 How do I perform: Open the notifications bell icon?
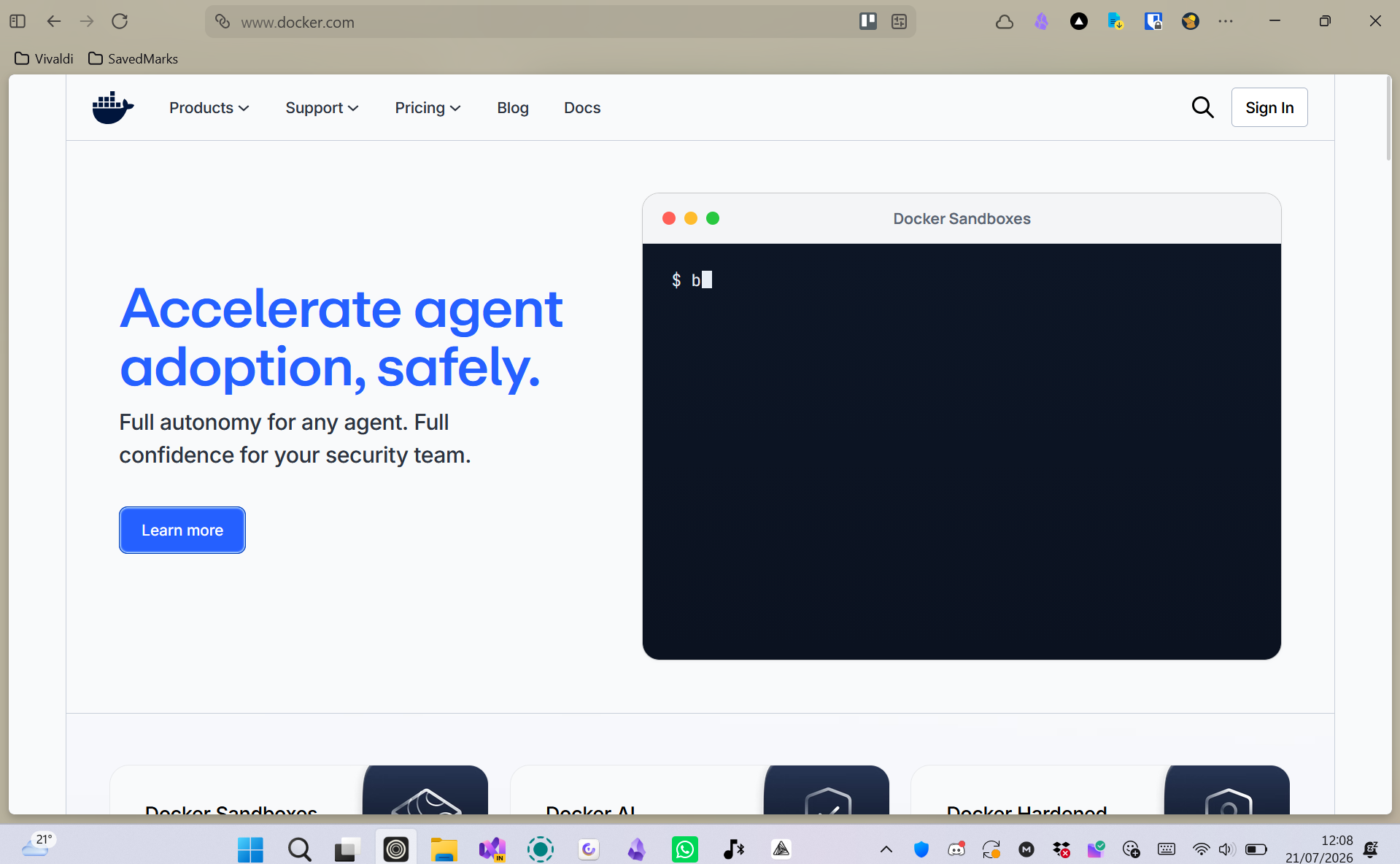pyautogui.click(x=1371, y=849)
